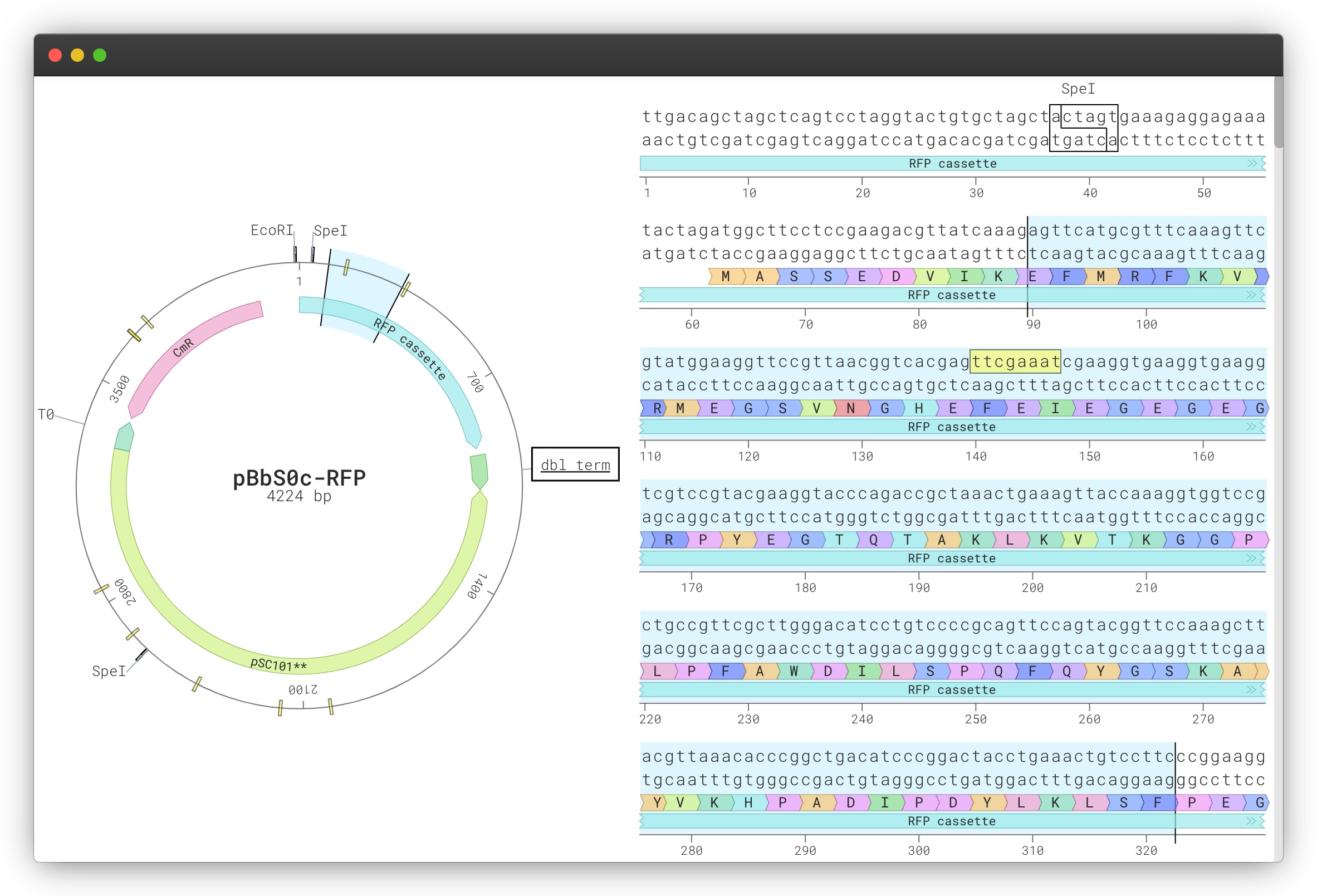Click the yellow highlighted ttcgaaat sequence
Viewport: 1317px width, 896px height.
1015,361
